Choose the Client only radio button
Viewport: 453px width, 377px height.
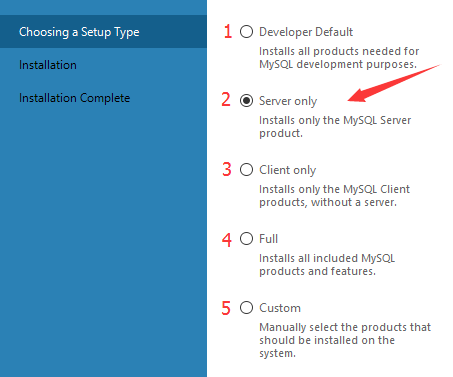pos(246,170)
